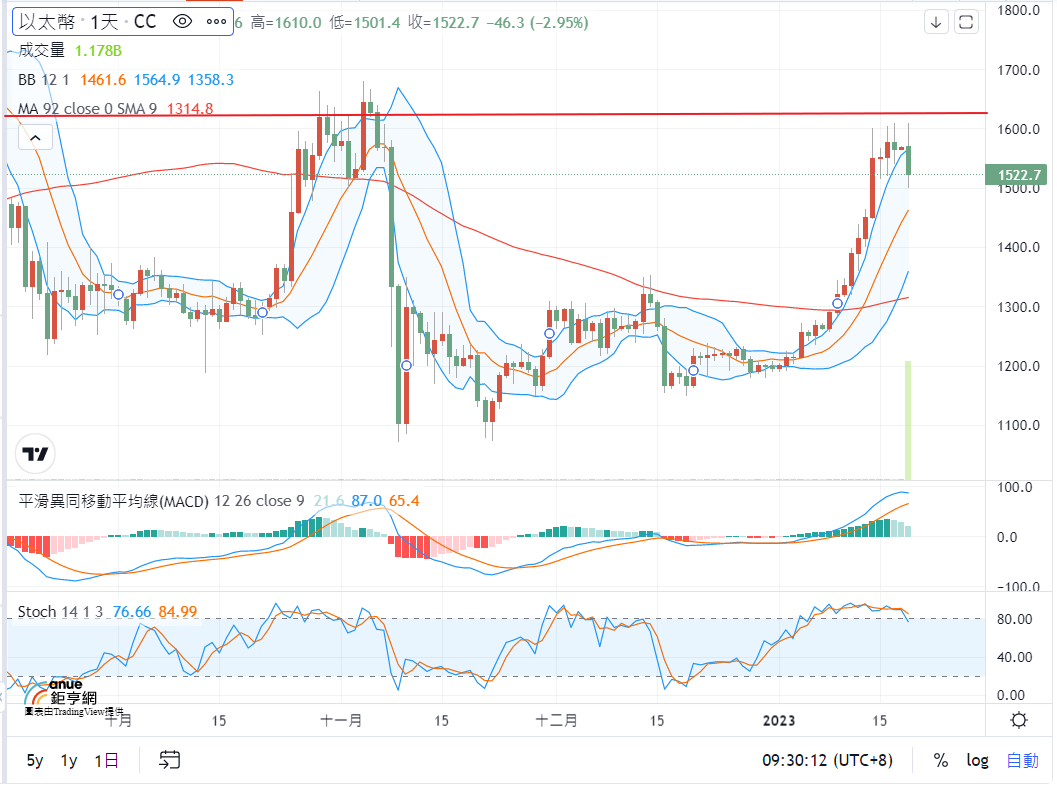
Task: Toggle visibility eye icon for 以太幣 symbol
Action: click(x=181, y=21)
